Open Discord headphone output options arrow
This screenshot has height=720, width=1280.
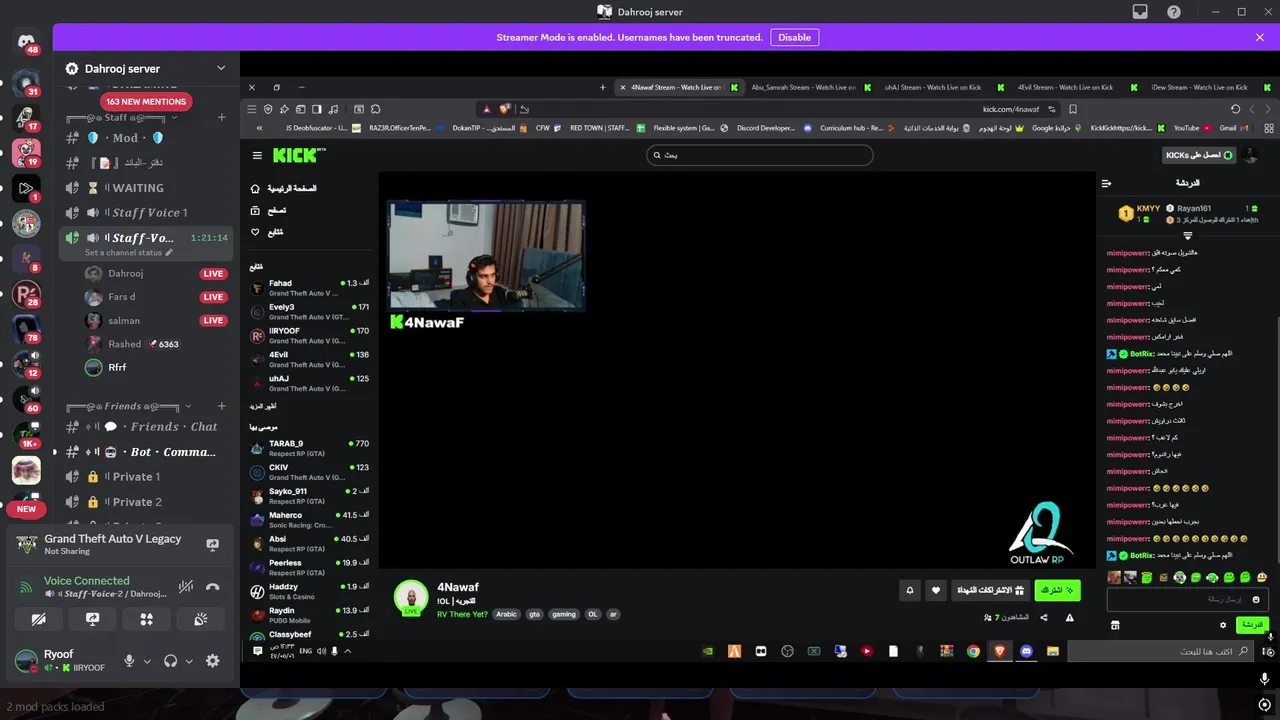189,661
